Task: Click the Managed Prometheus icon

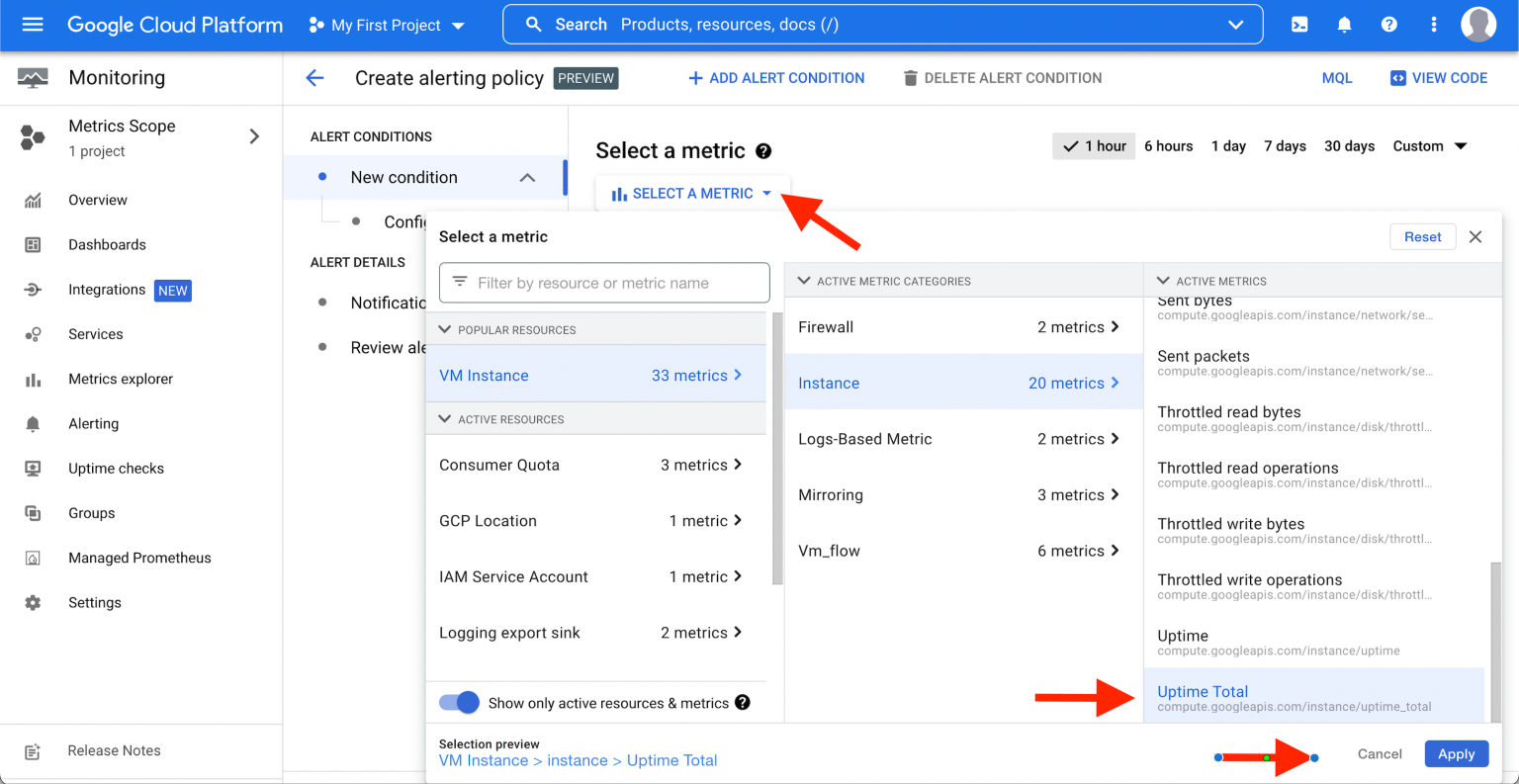Action: (33, 558)
